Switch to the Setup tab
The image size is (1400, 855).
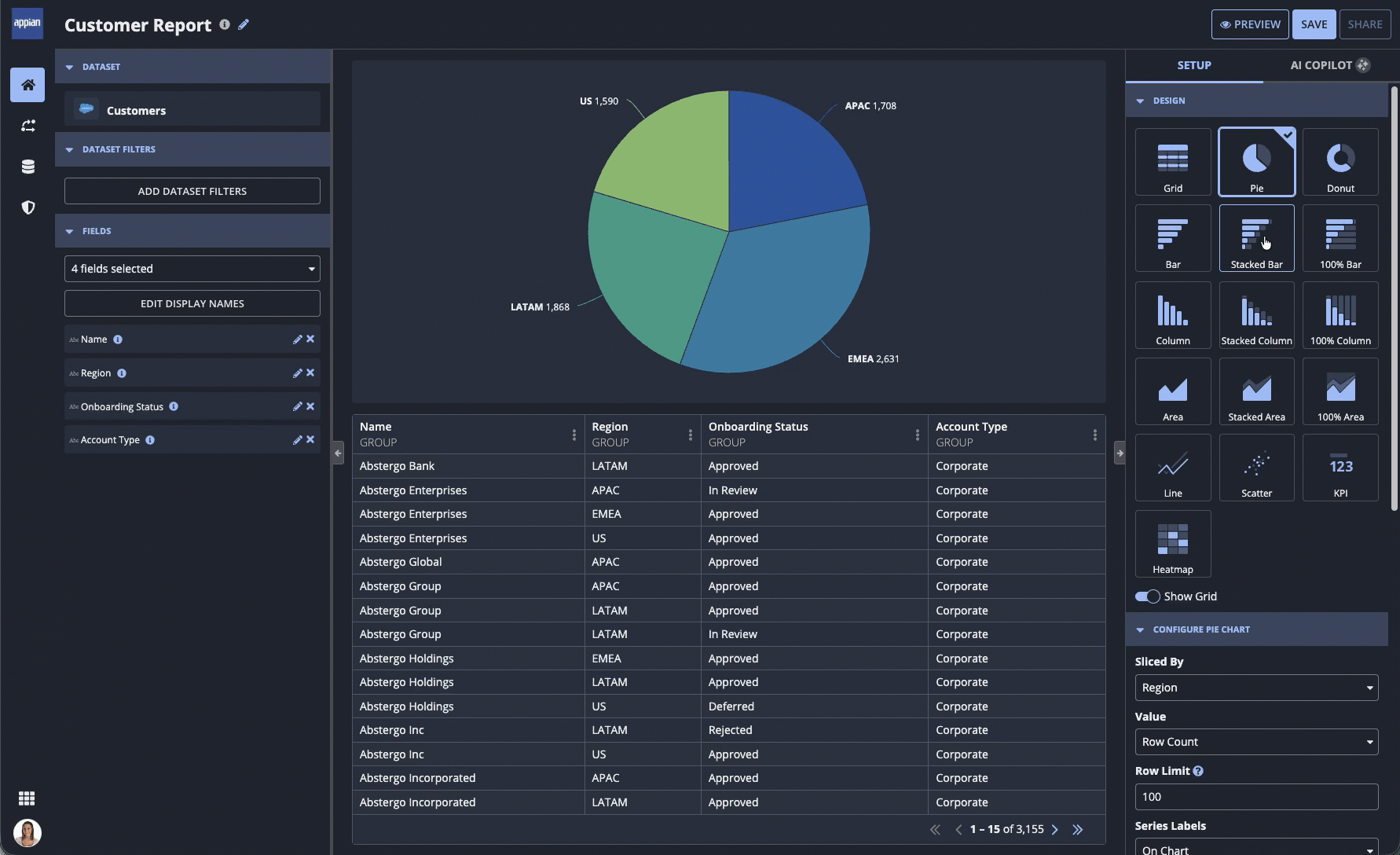[x=1194, y=65]
